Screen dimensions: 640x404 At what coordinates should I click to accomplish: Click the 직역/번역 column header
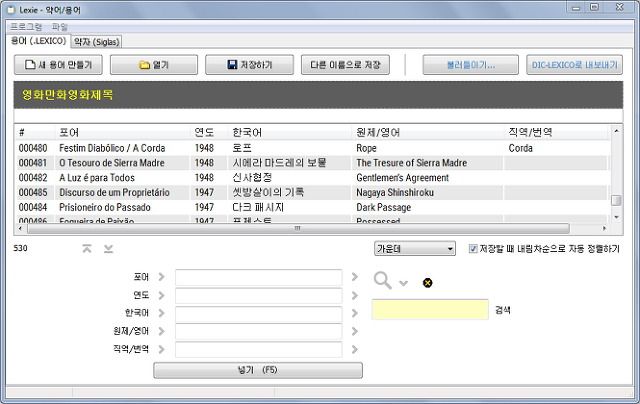(x=557, y=132)
